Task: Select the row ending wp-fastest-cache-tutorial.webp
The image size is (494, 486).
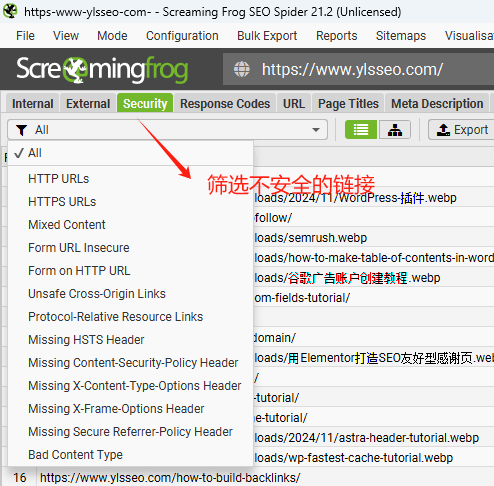Action: (373, 458)
